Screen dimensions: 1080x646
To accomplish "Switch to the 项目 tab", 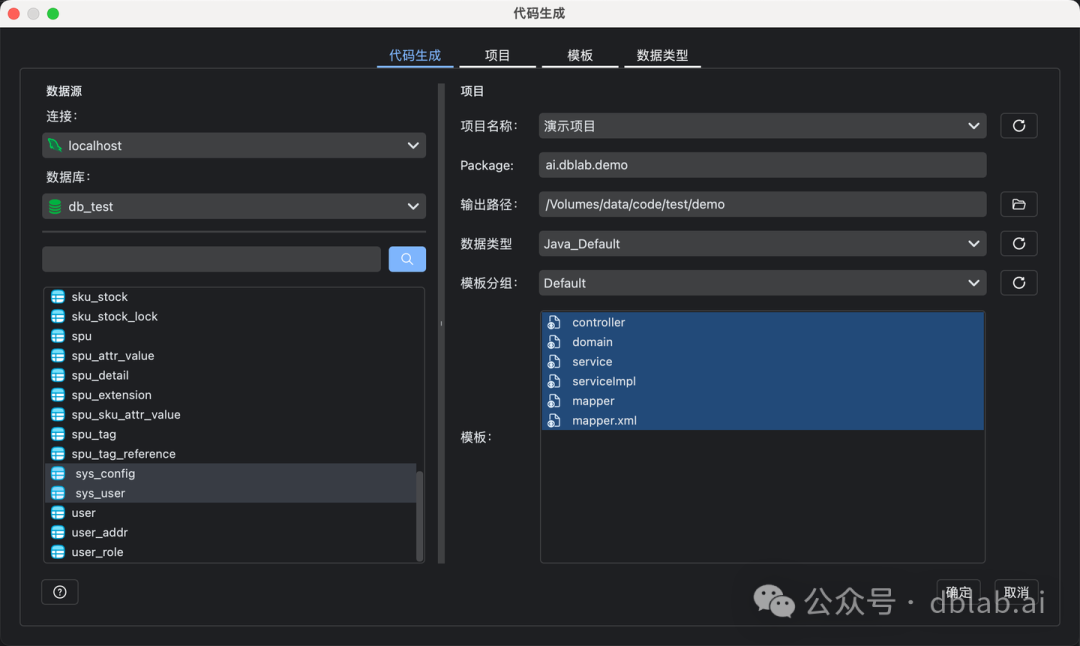I will pos(497,55).
